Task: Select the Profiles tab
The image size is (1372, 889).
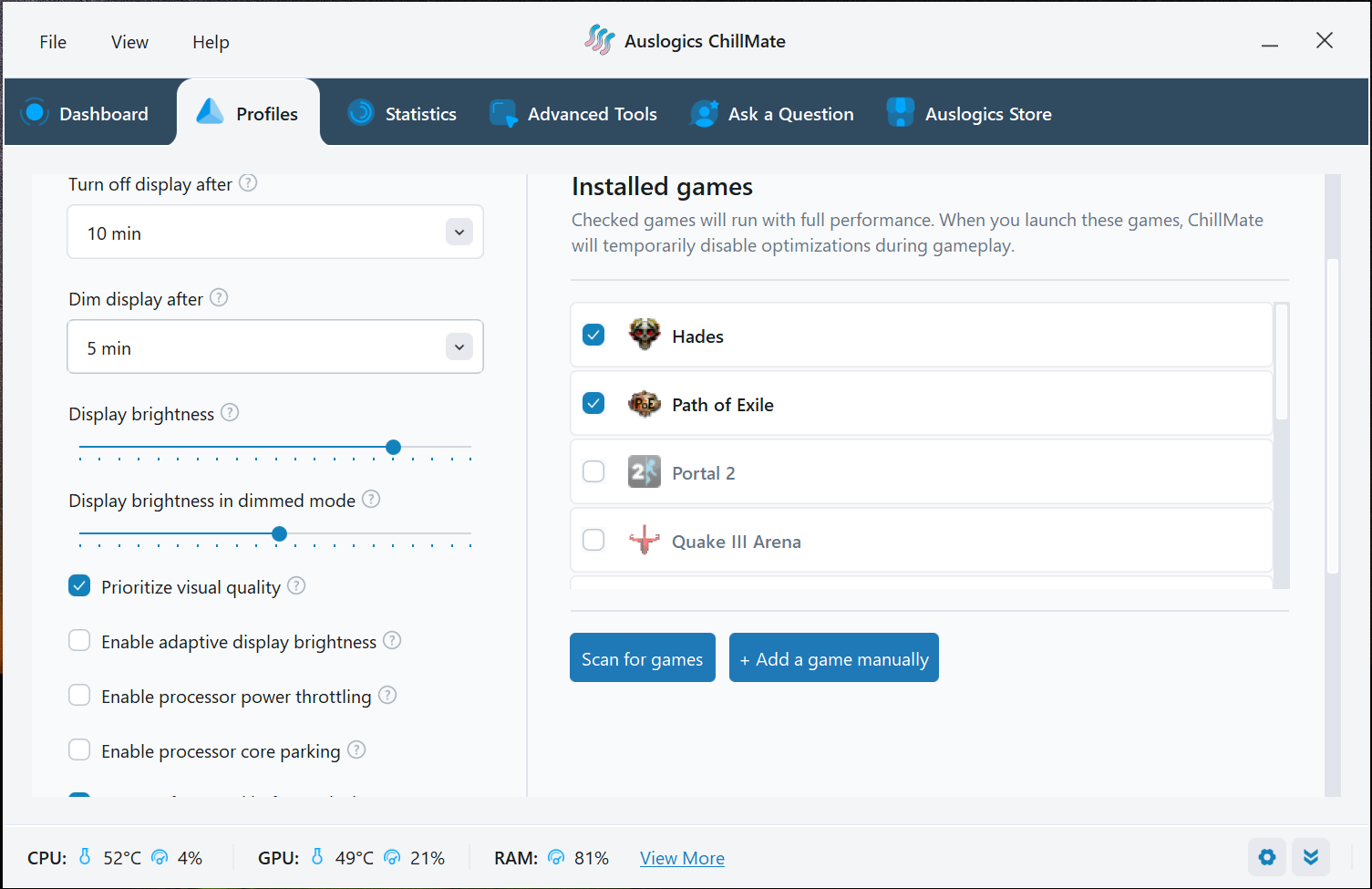Action: click(248, 112)
